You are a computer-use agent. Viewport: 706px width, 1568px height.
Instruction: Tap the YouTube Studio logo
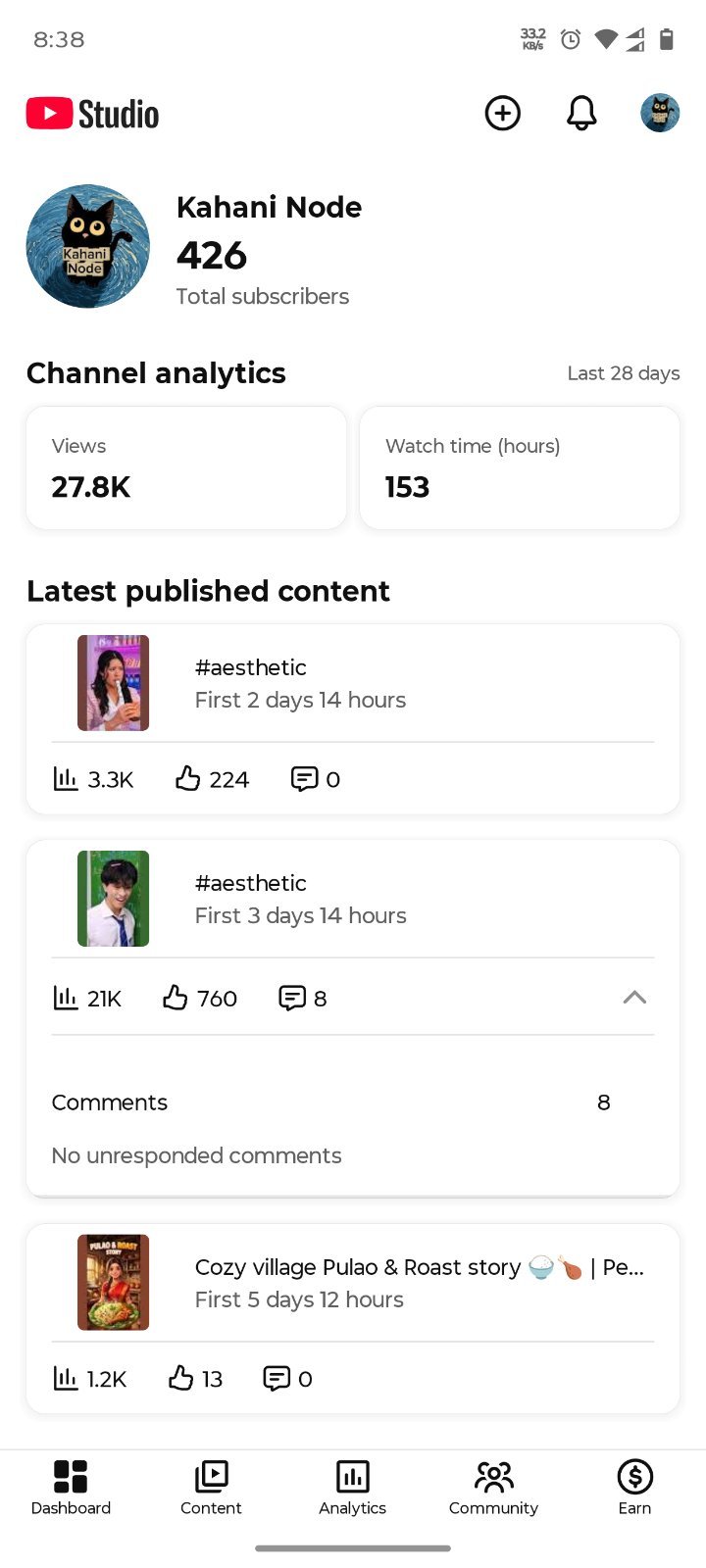click(x=92, y=114)
